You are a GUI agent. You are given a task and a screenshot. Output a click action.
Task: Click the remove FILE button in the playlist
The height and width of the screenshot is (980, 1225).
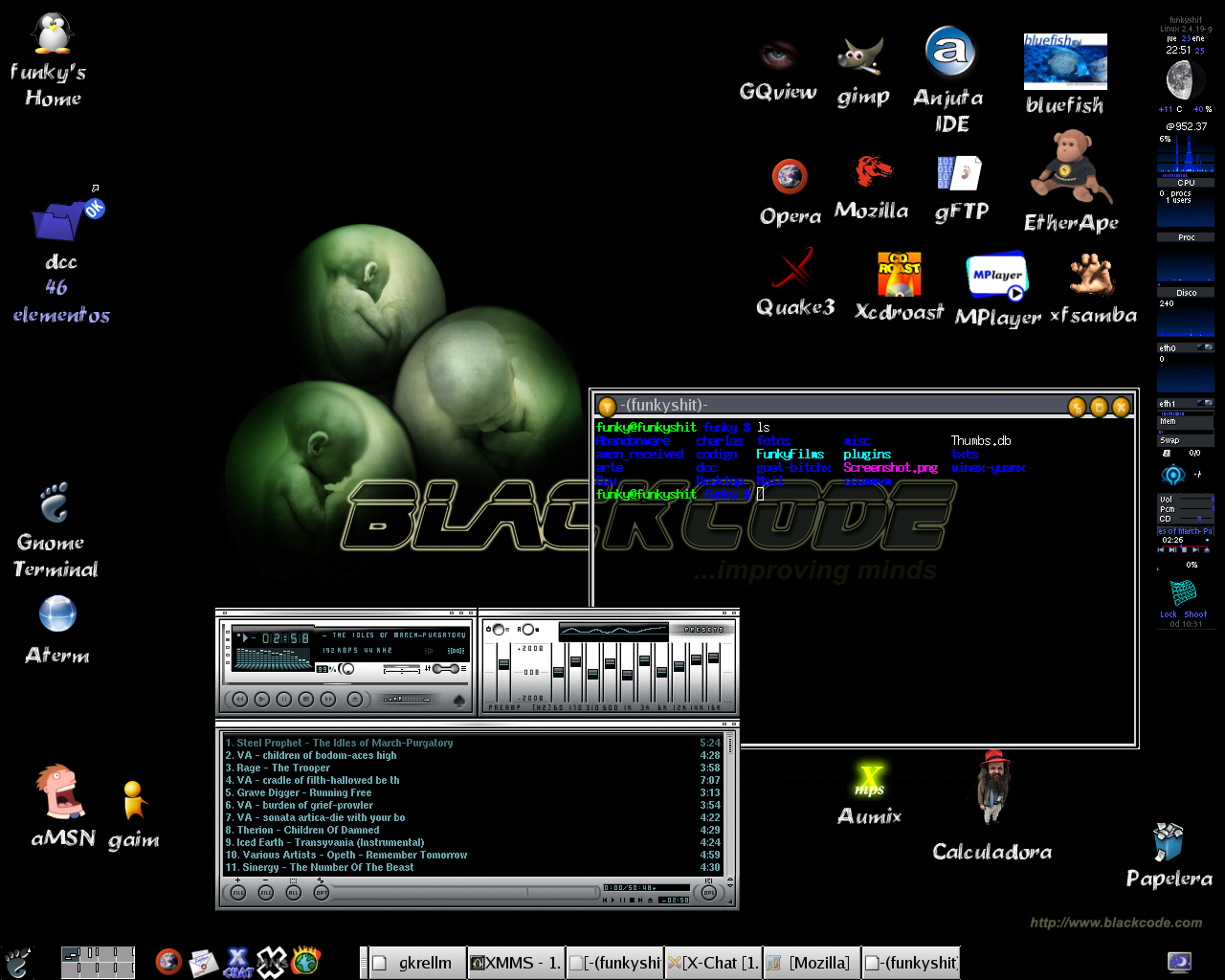pyautogui.click(x=266, y=893)
